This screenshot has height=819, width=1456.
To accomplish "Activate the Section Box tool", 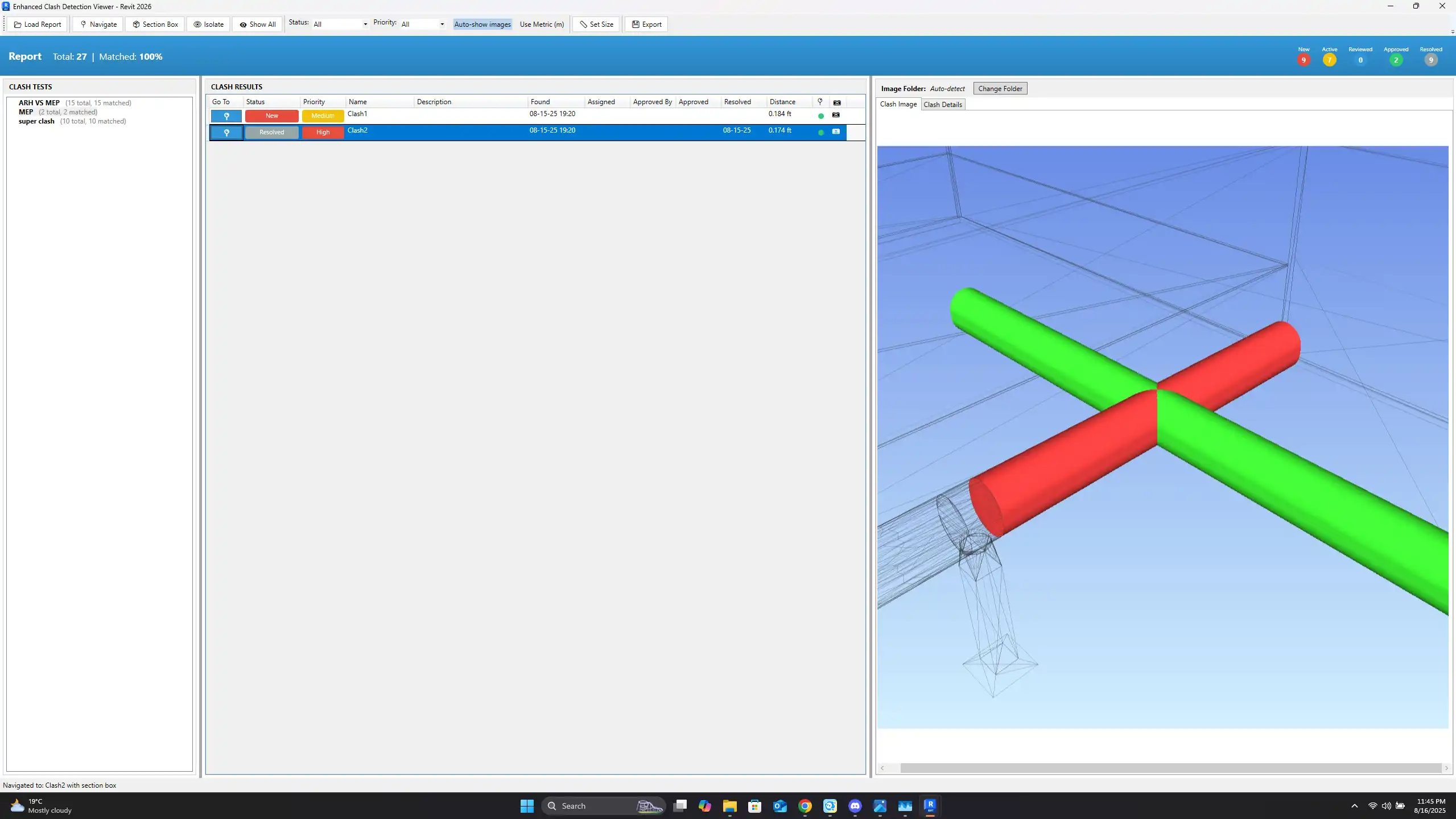I will tap(155, 24).
